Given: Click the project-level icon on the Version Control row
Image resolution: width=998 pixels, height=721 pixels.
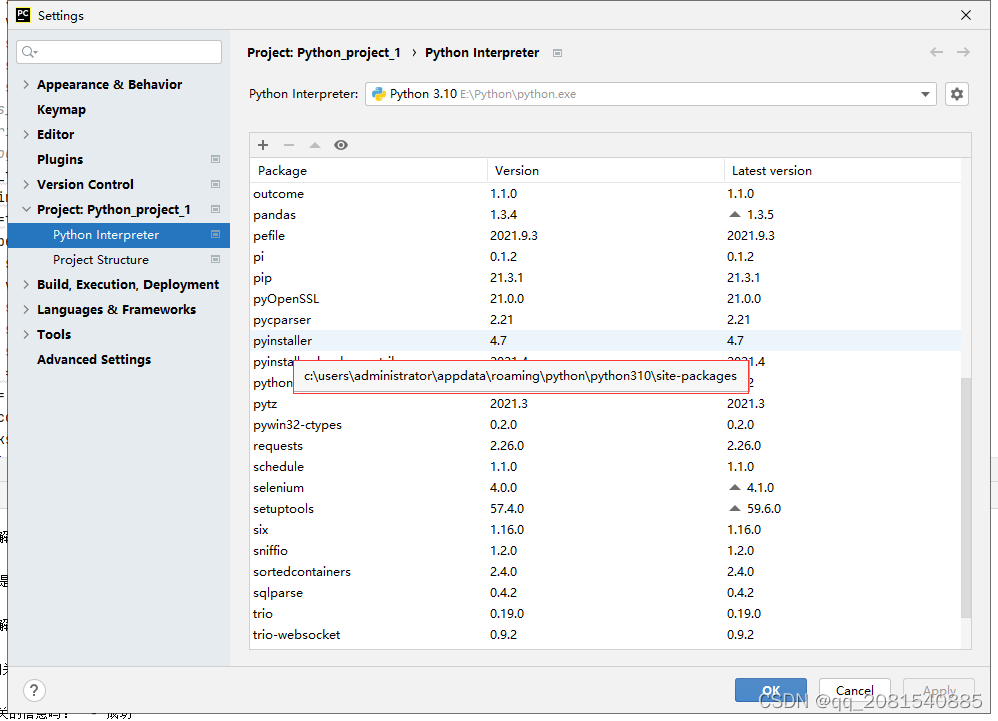Looking at the screenshot, I should pyautogui.click(x=215, y=185).
